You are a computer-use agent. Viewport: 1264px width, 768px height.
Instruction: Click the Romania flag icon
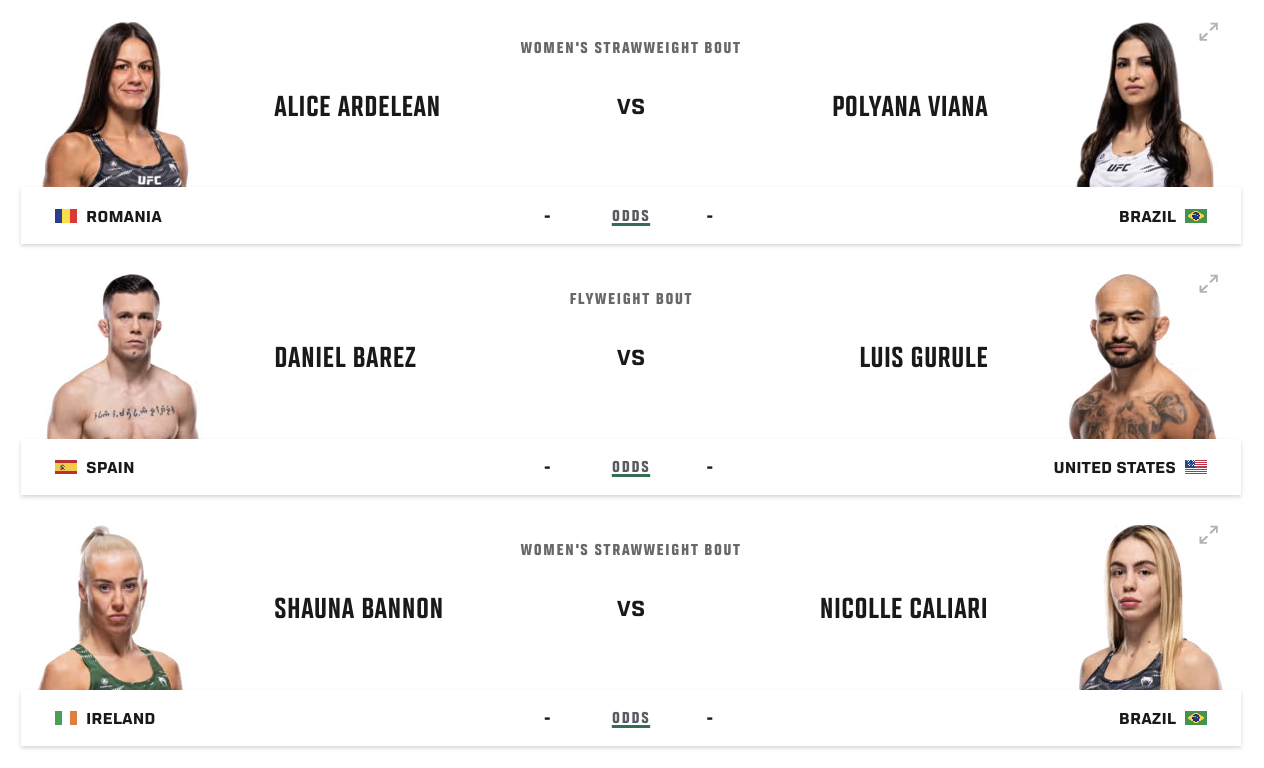[66, 216]
